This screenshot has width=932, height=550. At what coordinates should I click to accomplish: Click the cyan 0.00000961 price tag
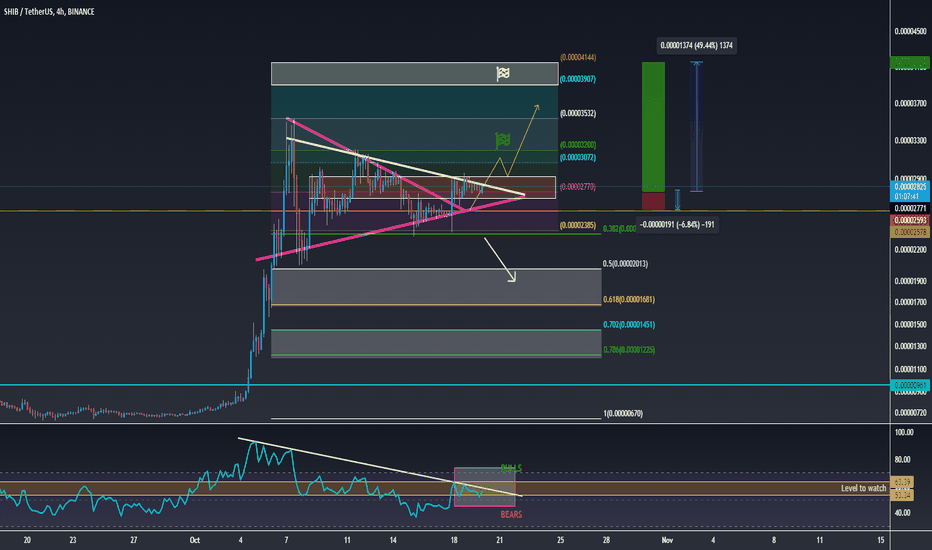(910, 385)
